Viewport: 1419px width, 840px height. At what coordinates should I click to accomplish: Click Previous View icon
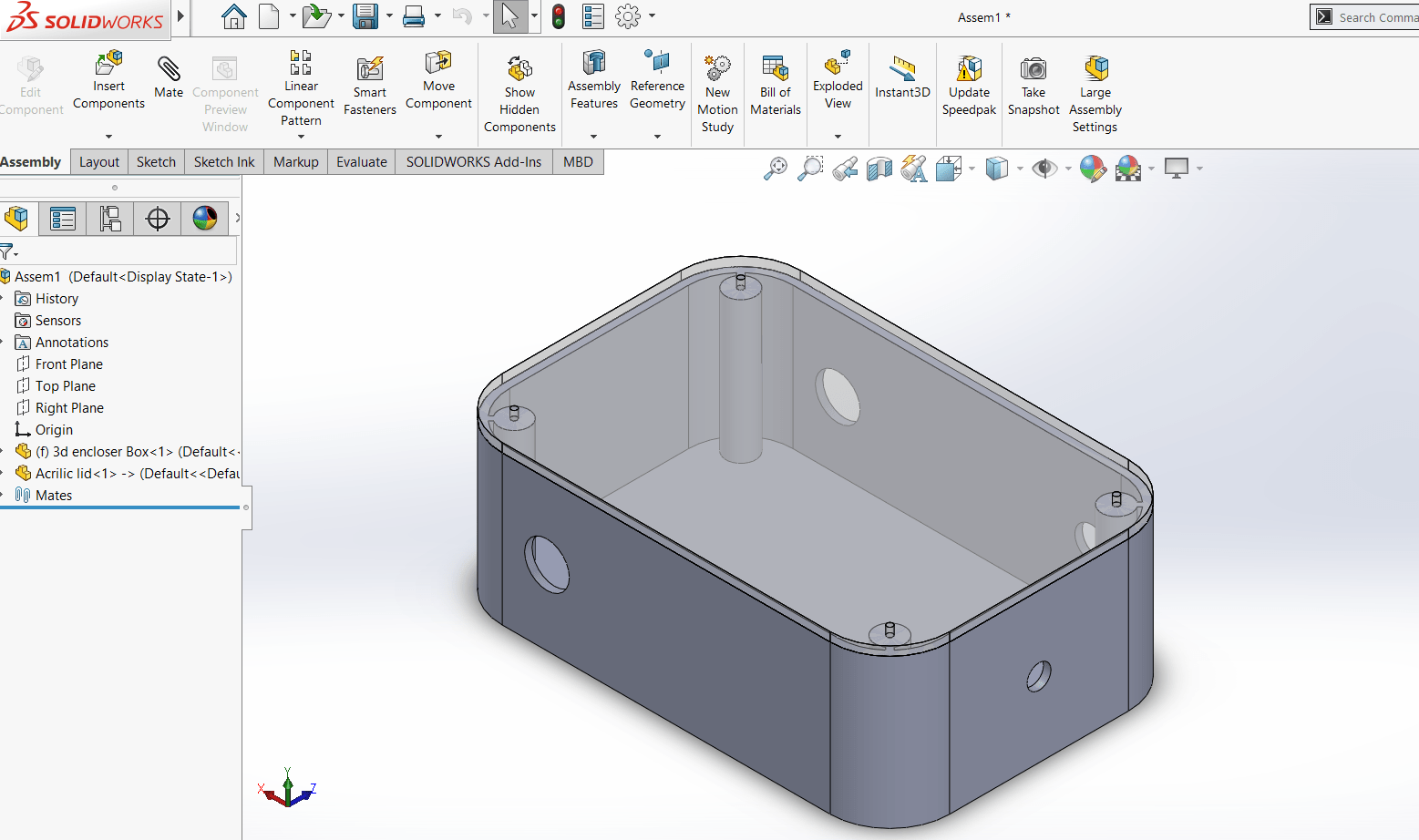(x=845, y=169)
